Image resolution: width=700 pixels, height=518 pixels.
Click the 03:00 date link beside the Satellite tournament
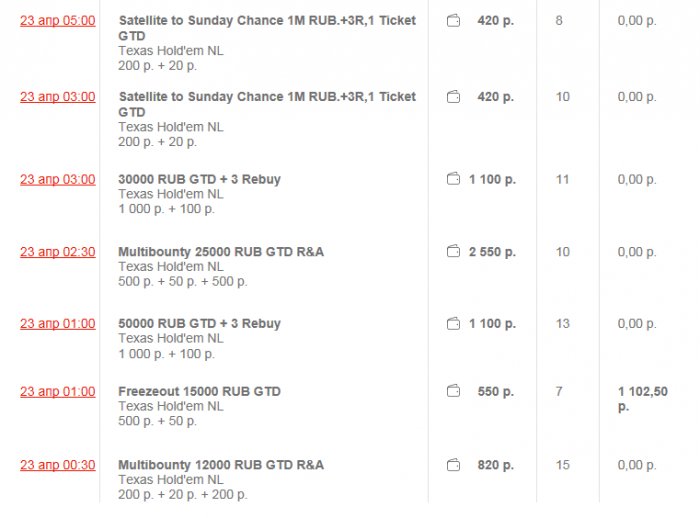tap(58, 97)
